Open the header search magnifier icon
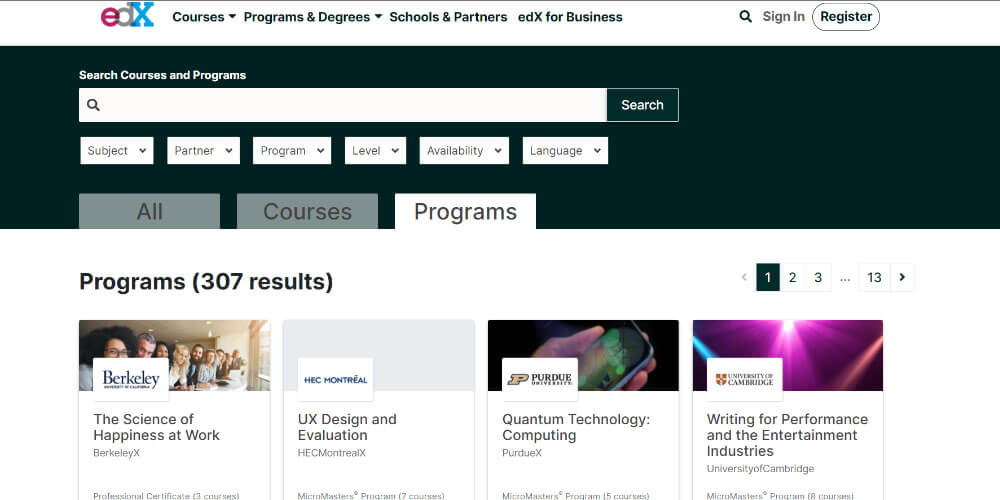 click(x=745, y=17)
